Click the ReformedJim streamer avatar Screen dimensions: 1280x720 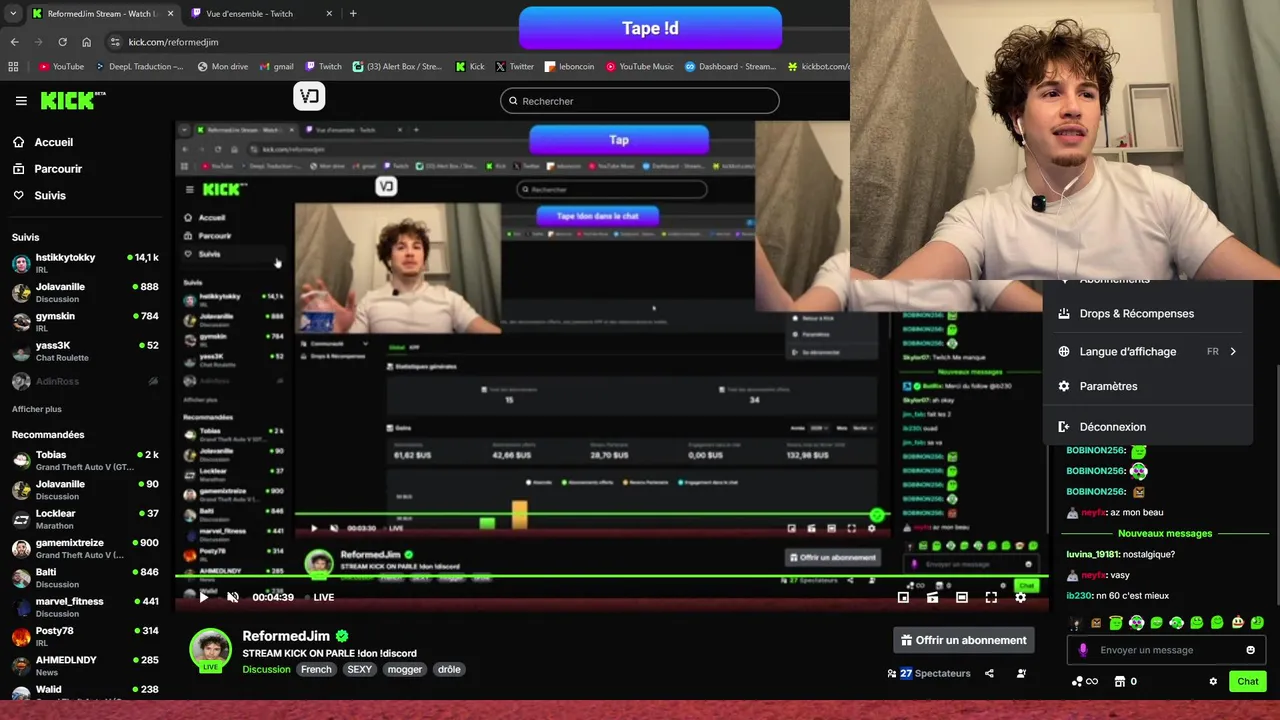point(211,650)
